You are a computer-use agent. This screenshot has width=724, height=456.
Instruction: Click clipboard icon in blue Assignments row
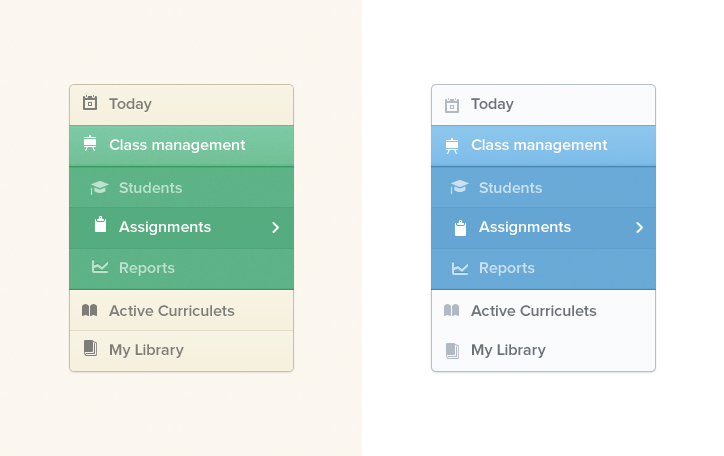pyautogui.click(x=460, y=228)
